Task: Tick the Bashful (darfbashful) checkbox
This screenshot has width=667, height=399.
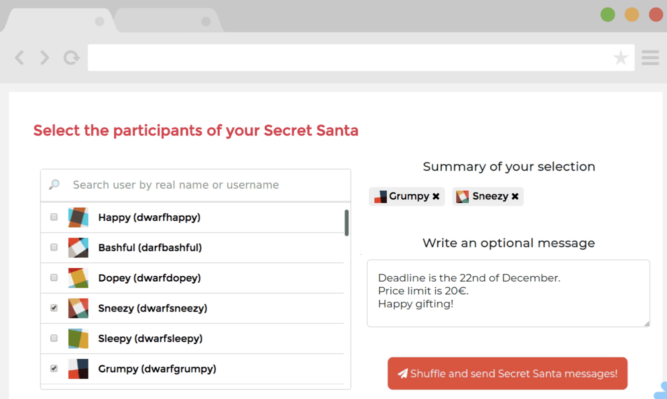Action: tap(54, 247)
